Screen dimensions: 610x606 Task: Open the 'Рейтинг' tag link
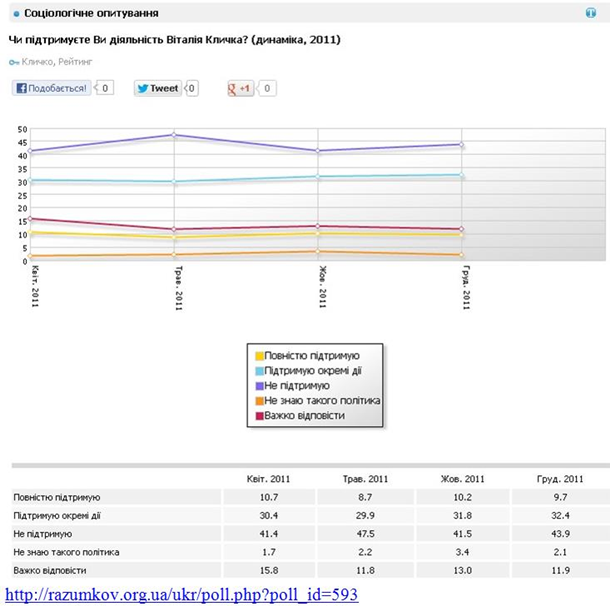[77, 62]
